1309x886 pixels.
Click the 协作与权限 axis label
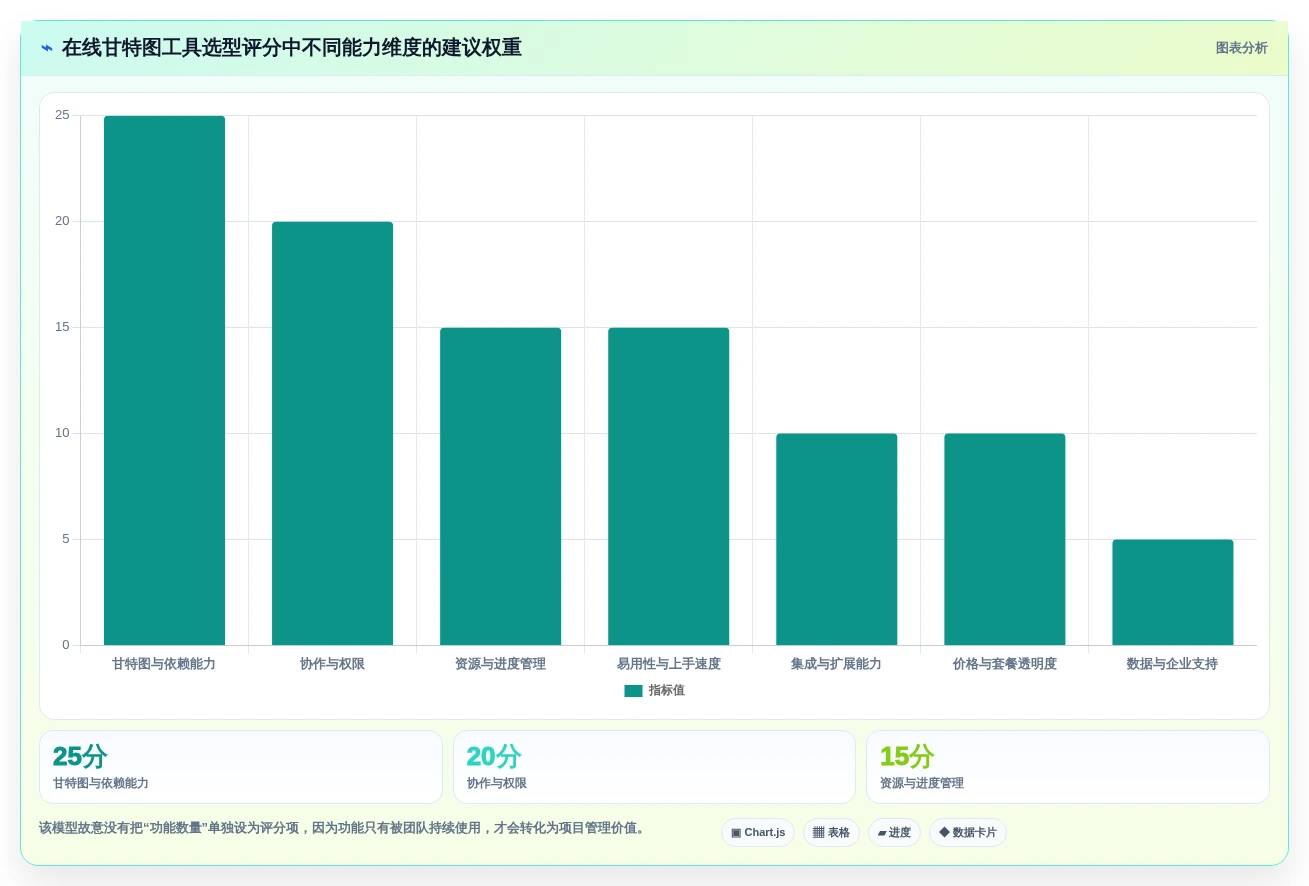(x=332, y=664)
